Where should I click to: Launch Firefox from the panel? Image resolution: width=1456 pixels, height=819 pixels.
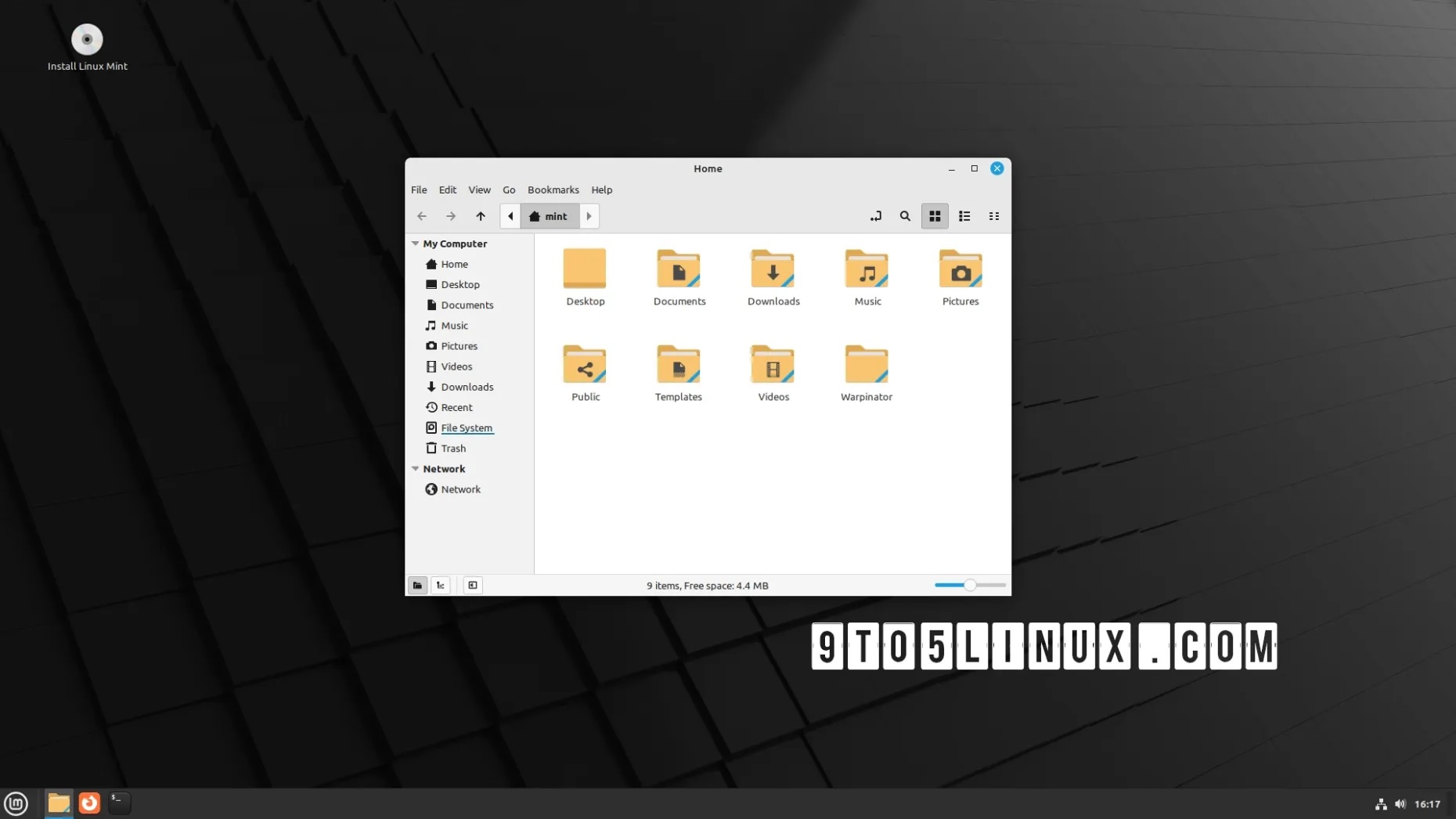coord(89,803)
